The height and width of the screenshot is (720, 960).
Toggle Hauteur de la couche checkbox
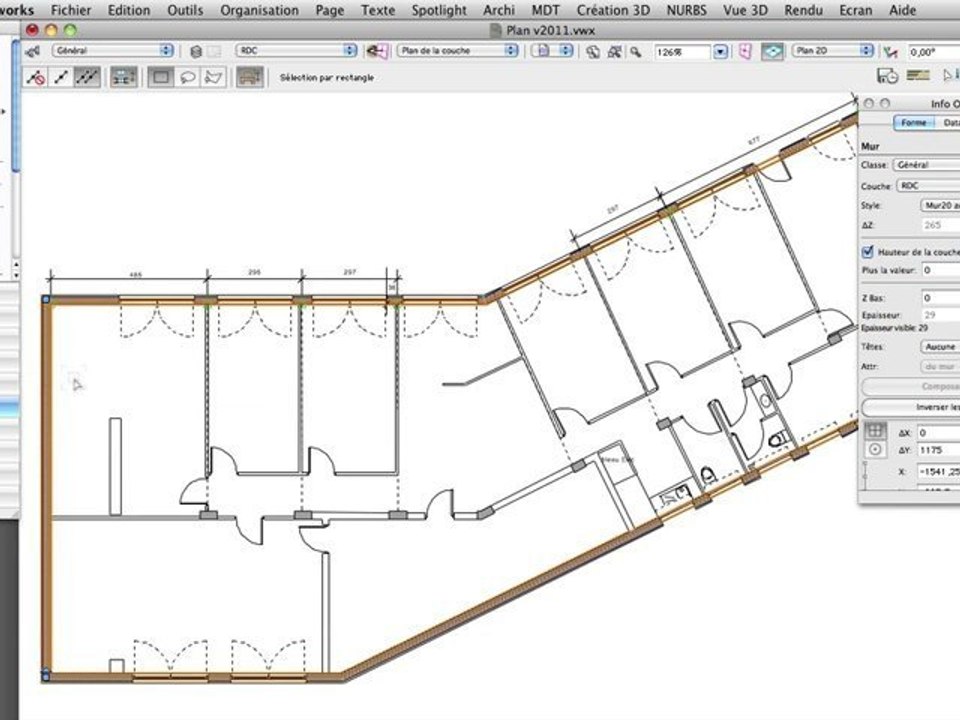868,252
